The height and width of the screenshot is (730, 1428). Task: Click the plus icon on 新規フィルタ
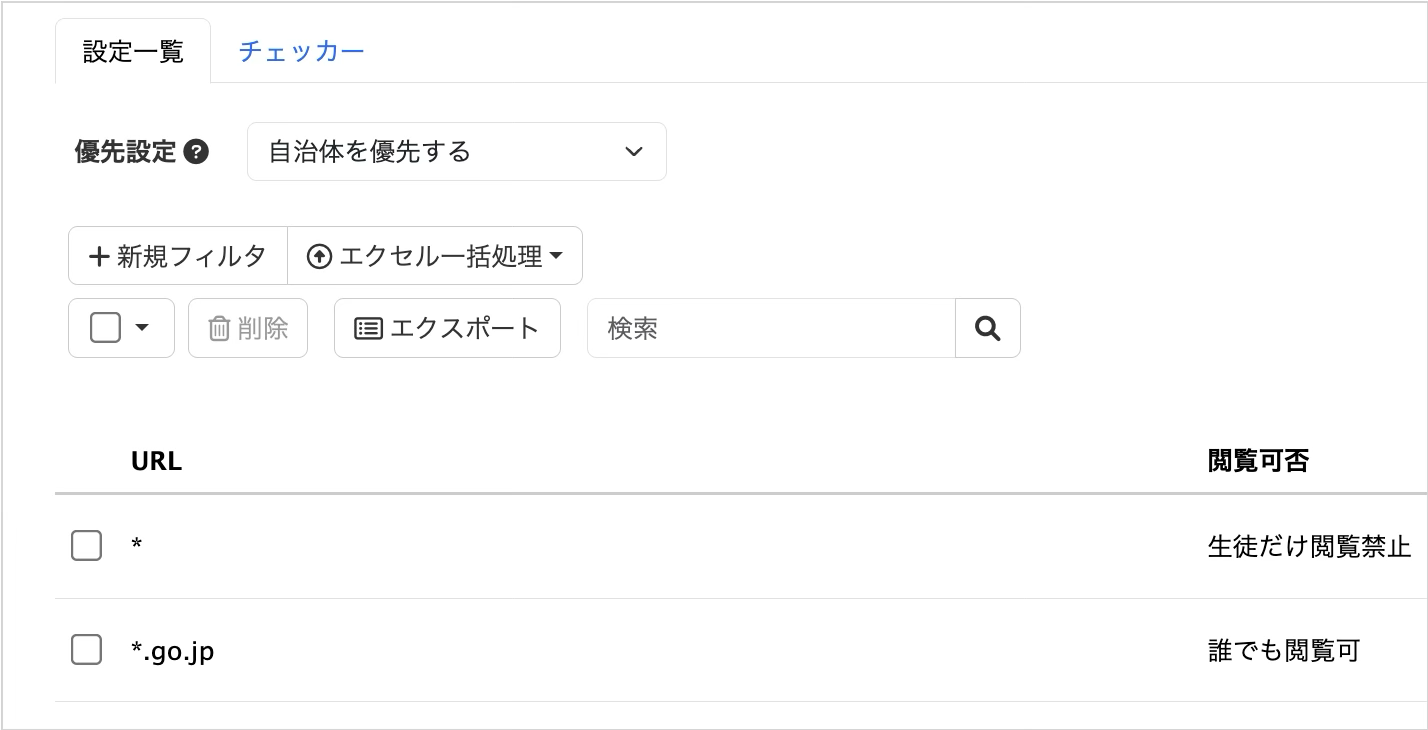pyautogui.click(x=99, y=257)
